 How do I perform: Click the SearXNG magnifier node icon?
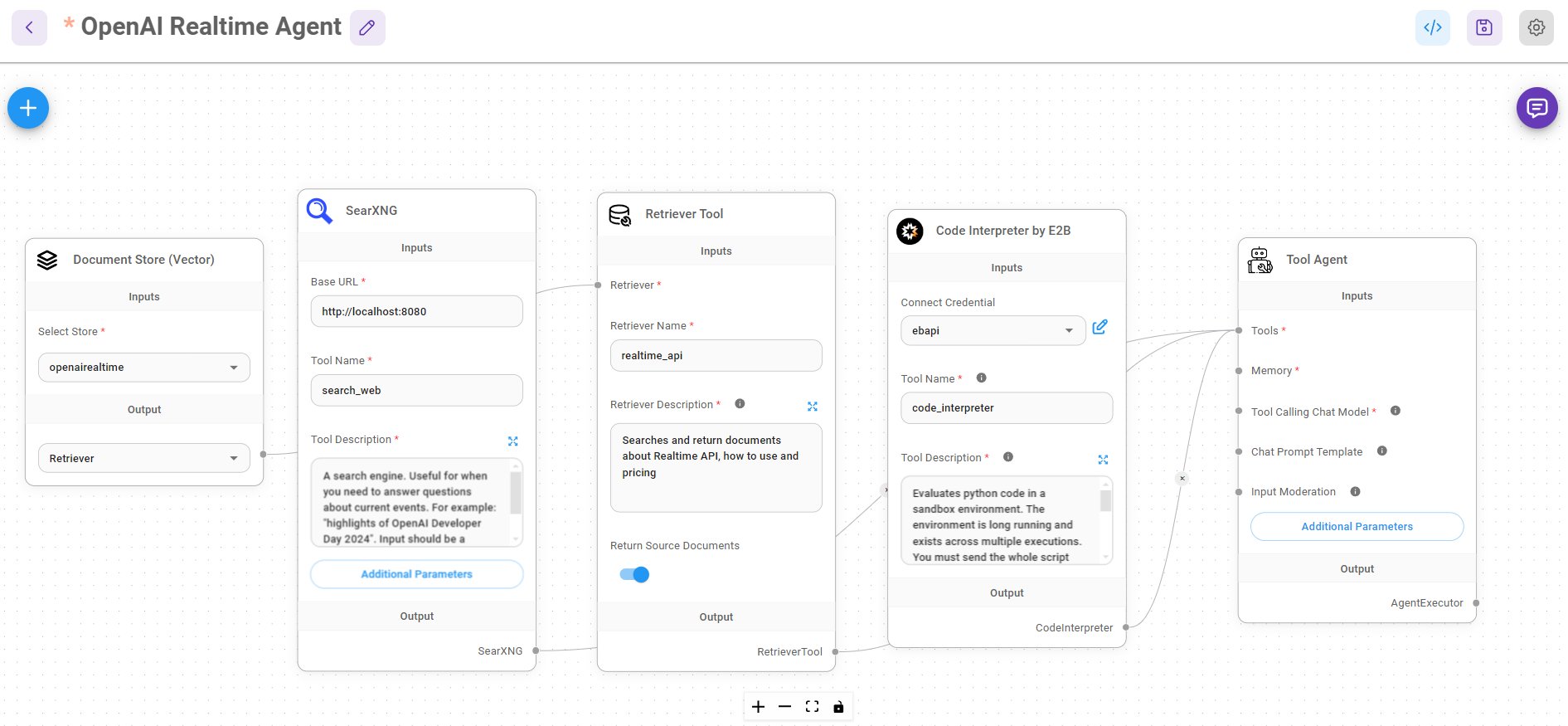pyautogui.click(x=319, y=211)
